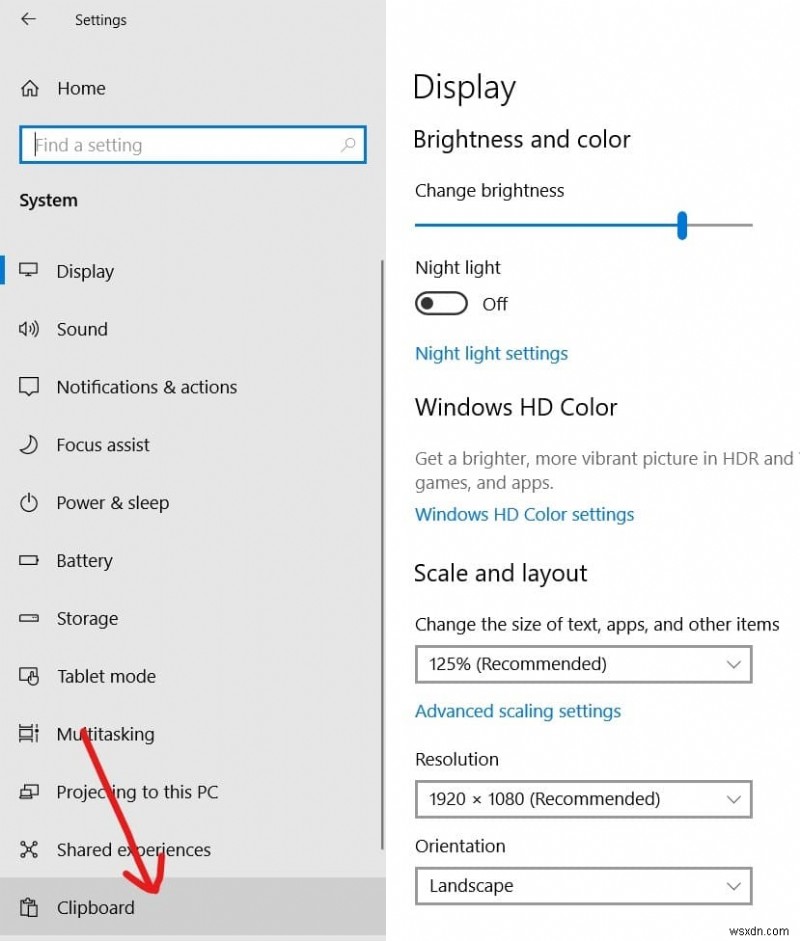Open the Clipboard settings page
800x941 pixels.
click(96, 908)
